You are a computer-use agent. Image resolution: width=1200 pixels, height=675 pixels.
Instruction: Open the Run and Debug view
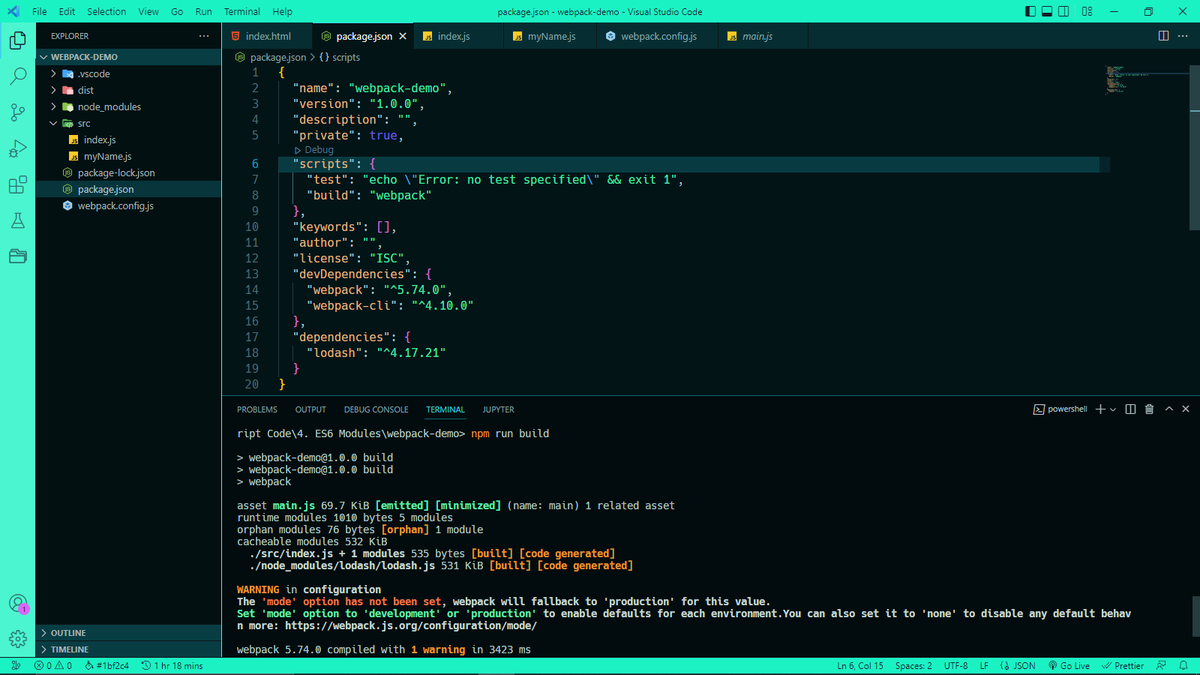pos(17,148)
